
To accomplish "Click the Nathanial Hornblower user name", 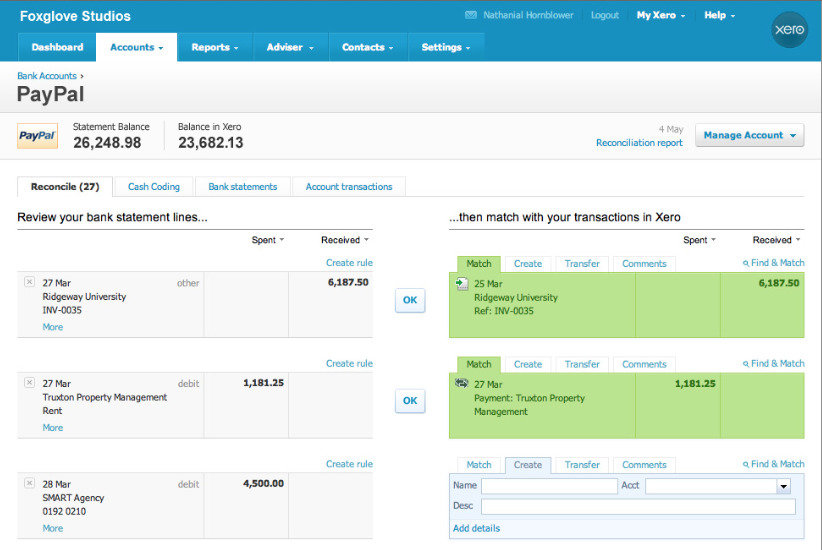I will (528, 15).
